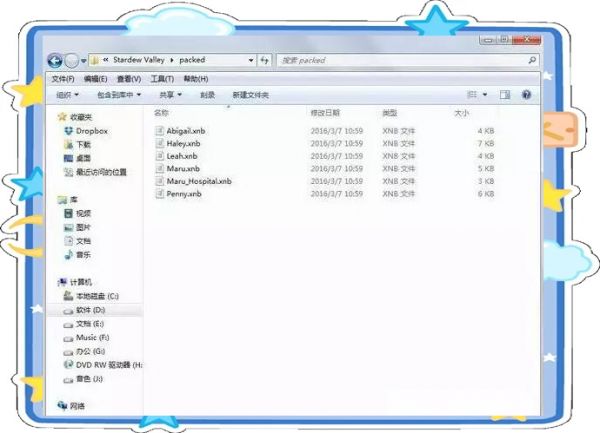Click the magnifier search icon
600x433 pixels.
(532, 60)
